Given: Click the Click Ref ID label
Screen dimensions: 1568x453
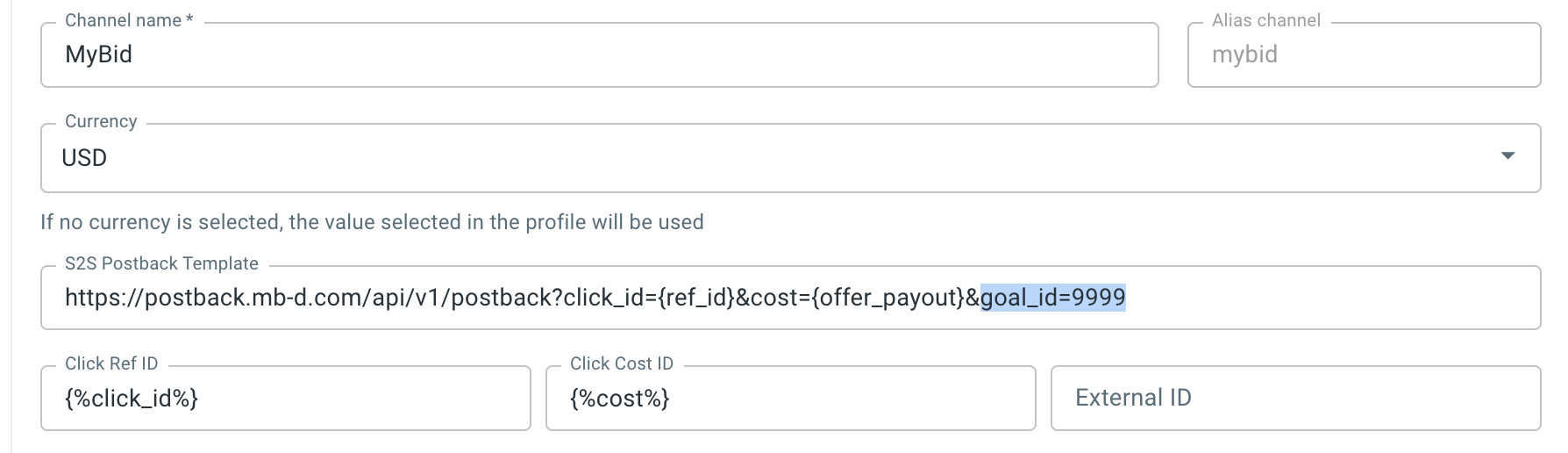Looking at the screenshot, I should (x=111, y=363).
